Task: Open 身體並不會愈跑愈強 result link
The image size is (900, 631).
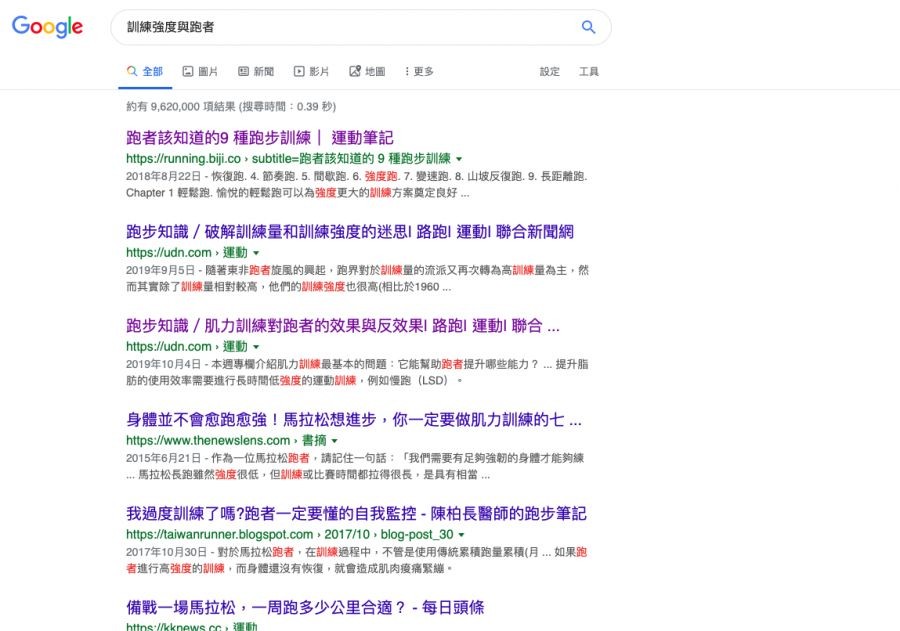Action: coord(353,420)
